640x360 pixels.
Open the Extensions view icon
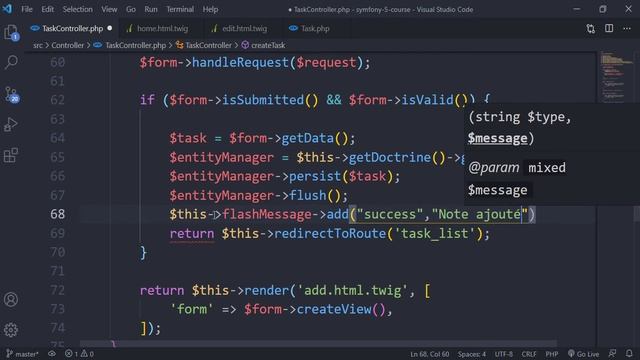[x=11, y=155]
